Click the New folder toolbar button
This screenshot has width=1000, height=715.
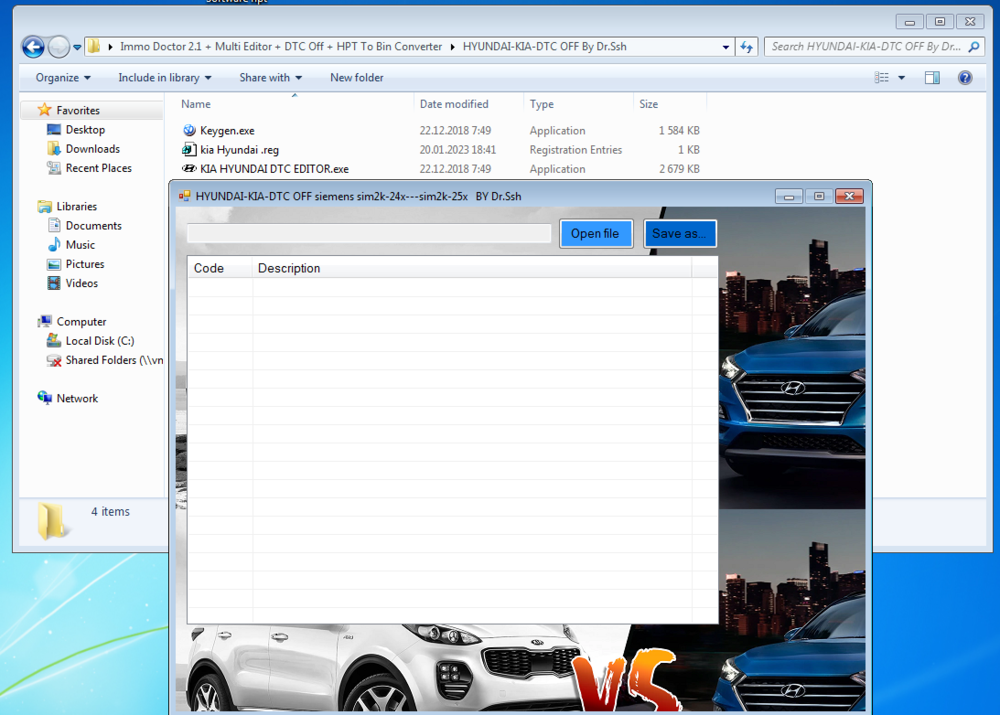click(356, 77)
